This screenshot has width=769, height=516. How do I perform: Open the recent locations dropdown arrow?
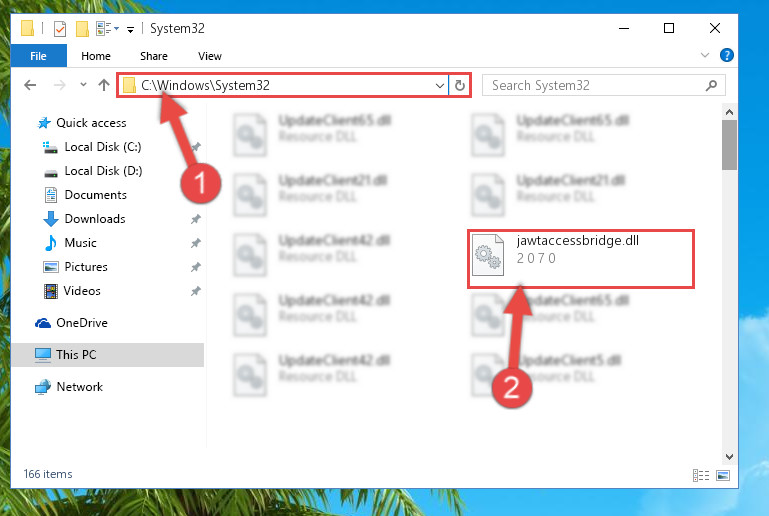83,85
